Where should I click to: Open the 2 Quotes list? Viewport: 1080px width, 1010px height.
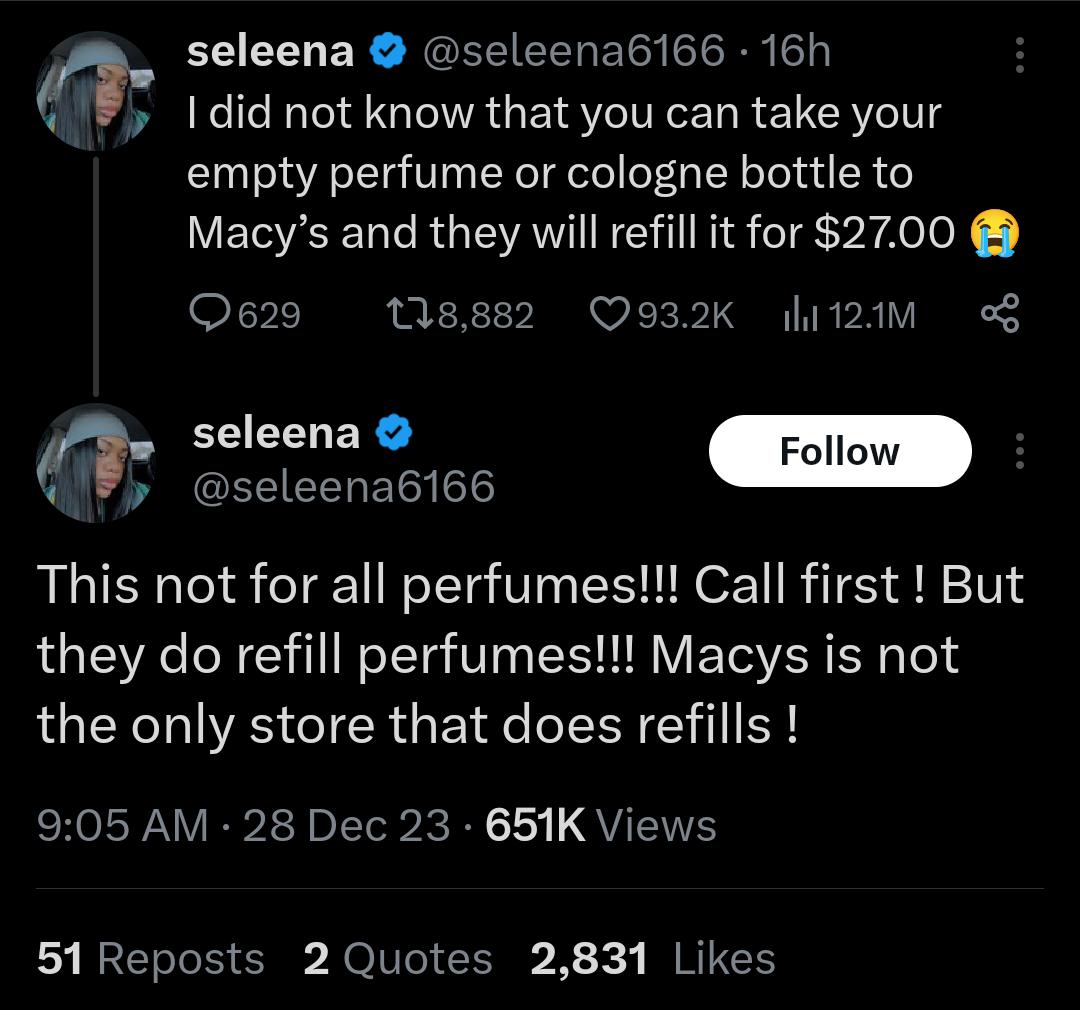[x=397, y=957]
